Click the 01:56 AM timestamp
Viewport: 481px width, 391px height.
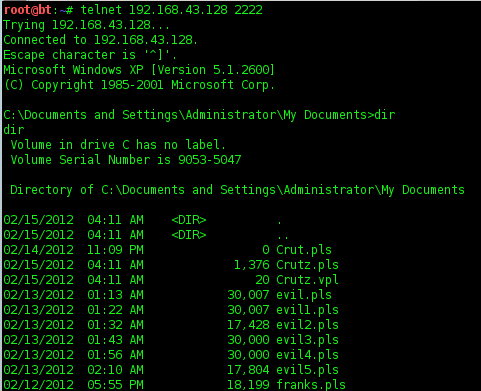[115, 355]
